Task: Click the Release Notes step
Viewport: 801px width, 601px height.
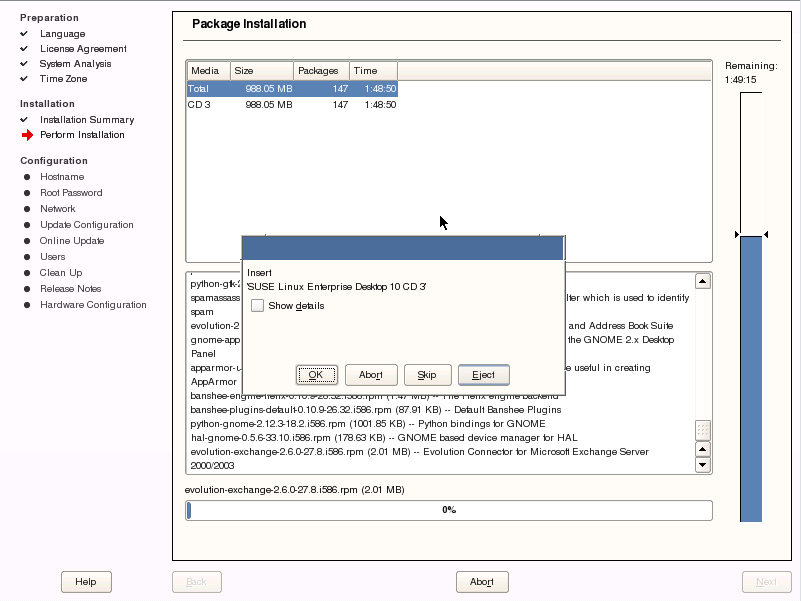Action: click(x=70, y=289)
